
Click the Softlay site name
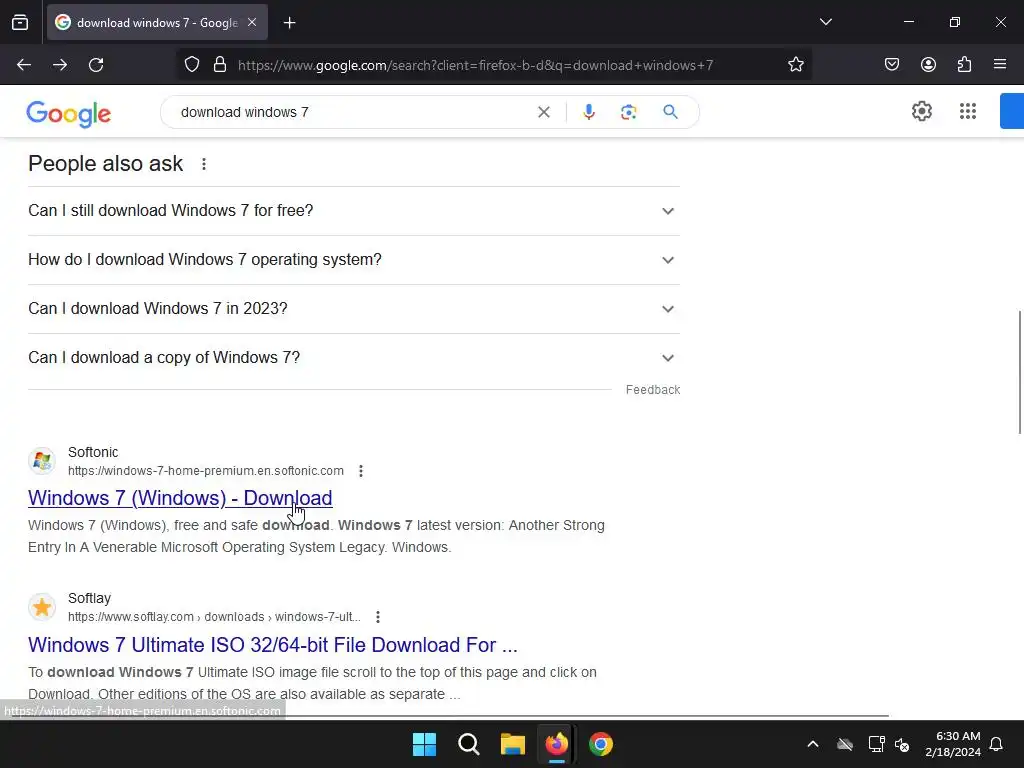point(89,599)
